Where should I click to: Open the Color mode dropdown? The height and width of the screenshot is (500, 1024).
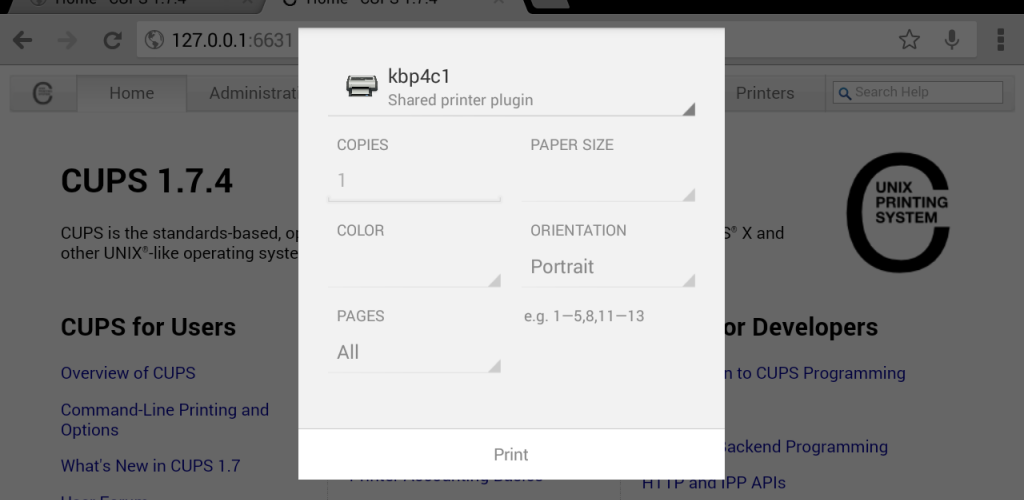point(415,267)
